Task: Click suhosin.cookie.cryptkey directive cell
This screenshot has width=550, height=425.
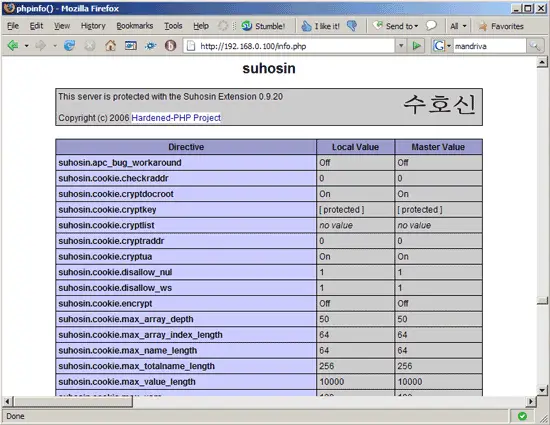Action: click(186, 210)
